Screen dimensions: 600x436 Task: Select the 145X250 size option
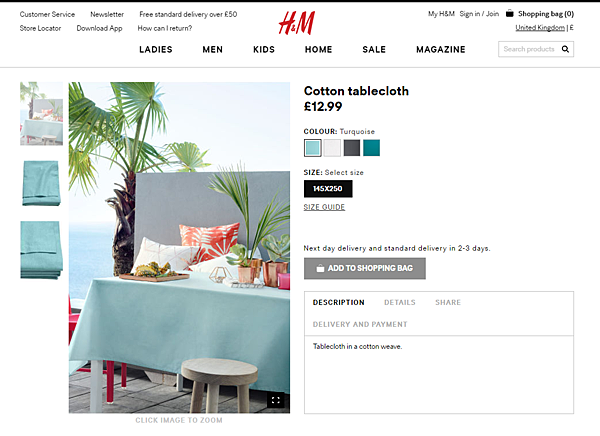(328, 189)
